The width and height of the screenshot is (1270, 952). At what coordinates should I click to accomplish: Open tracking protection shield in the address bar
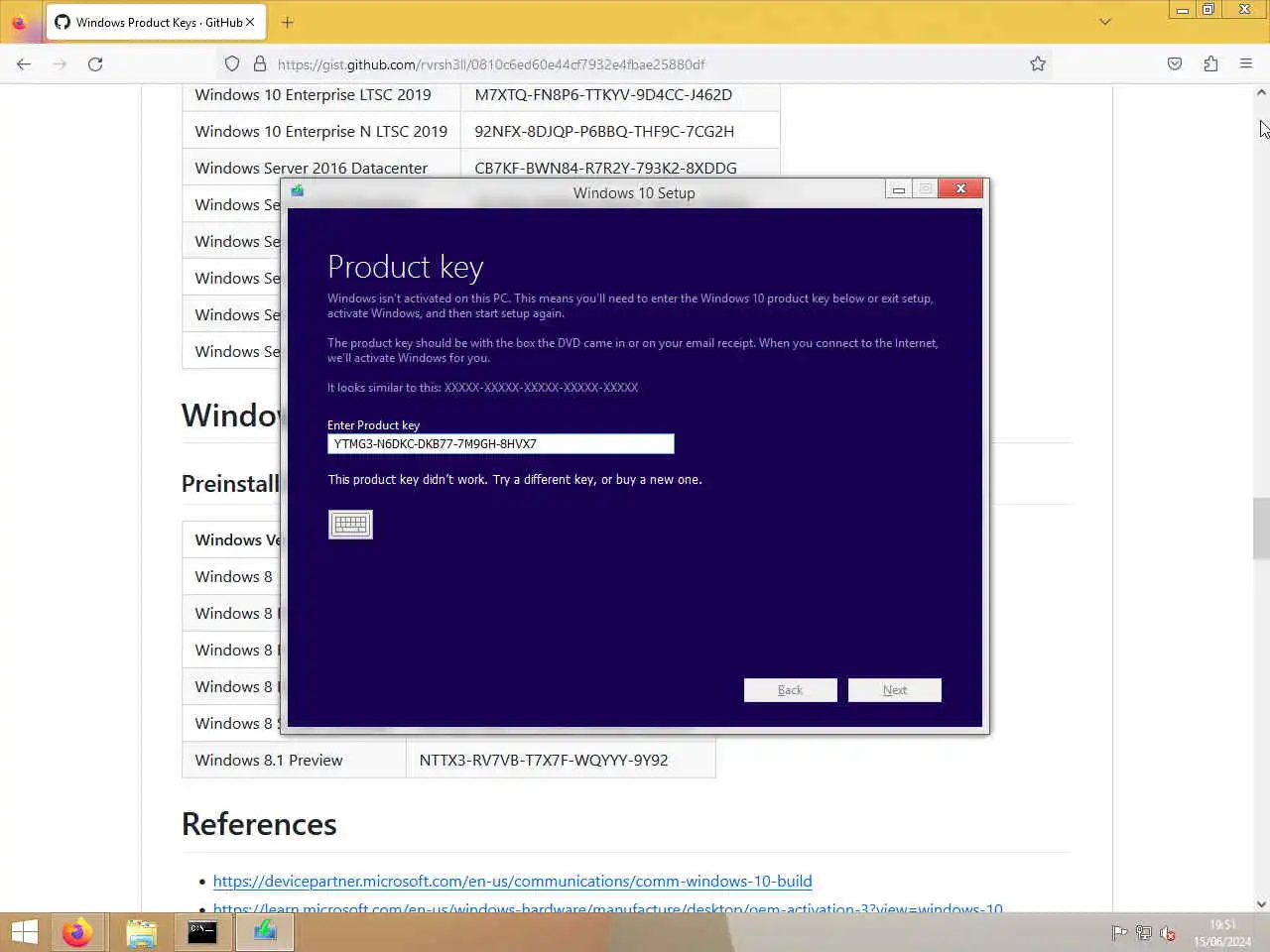point(232,64)
